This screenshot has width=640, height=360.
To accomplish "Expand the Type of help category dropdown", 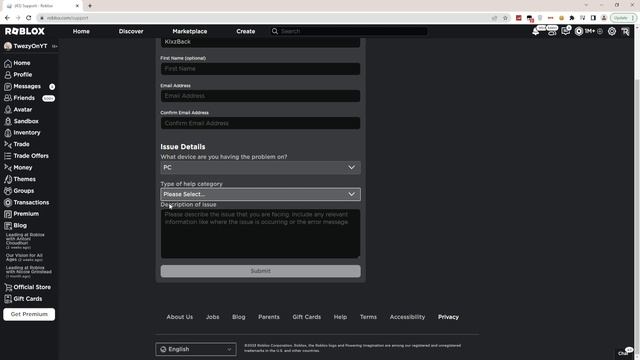I will [x=260, y=194].
